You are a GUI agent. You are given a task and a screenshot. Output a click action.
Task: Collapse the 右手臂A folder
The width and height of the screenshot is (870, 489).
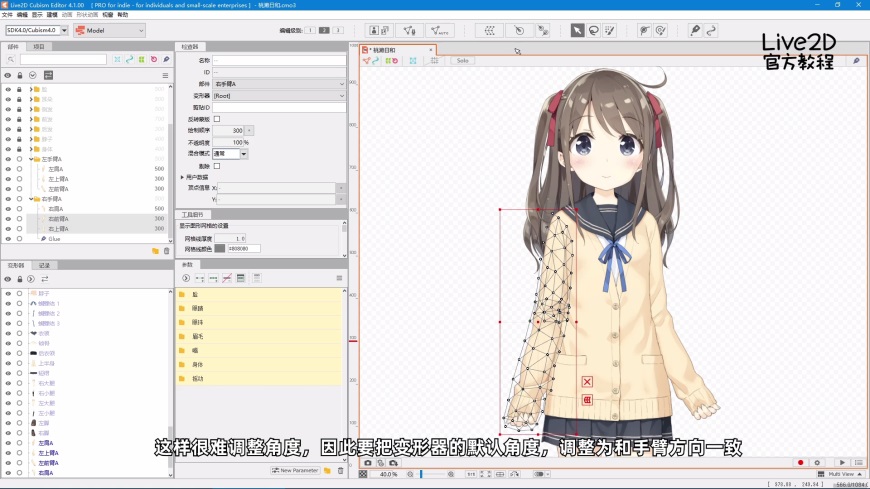(31, 199)
